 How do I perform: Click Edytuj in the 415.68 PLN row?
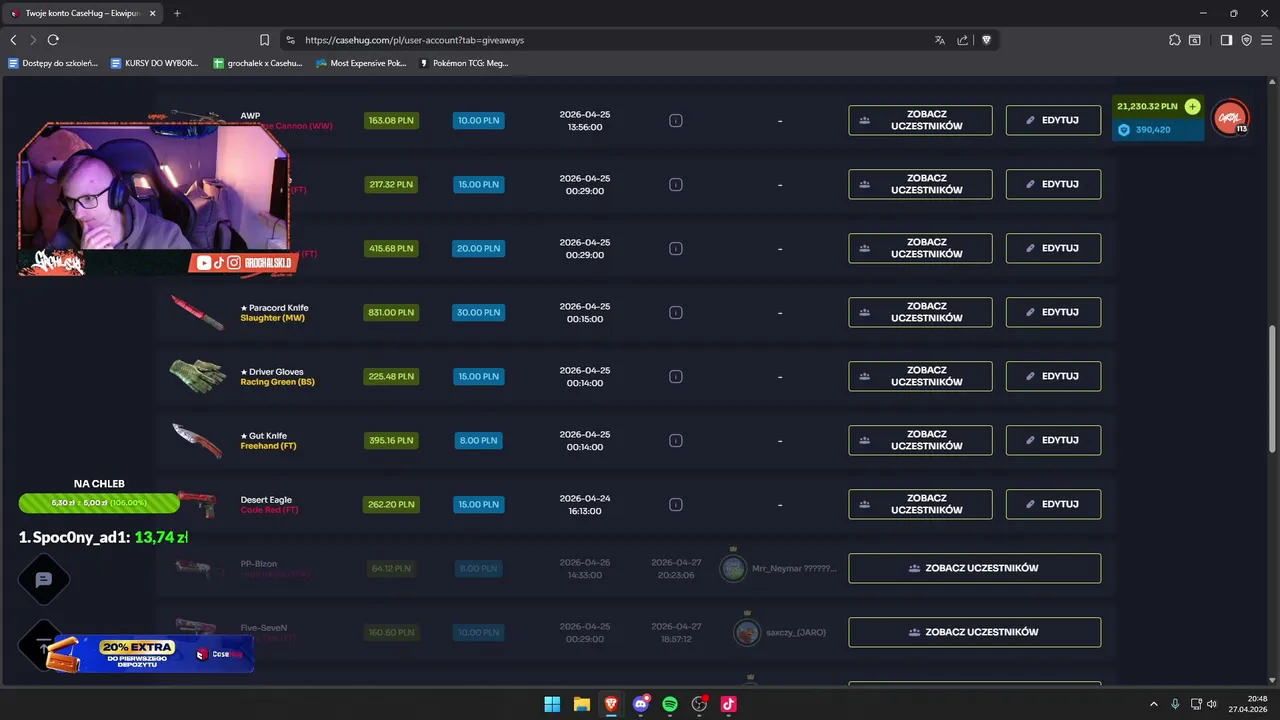tap(1053, 248)
